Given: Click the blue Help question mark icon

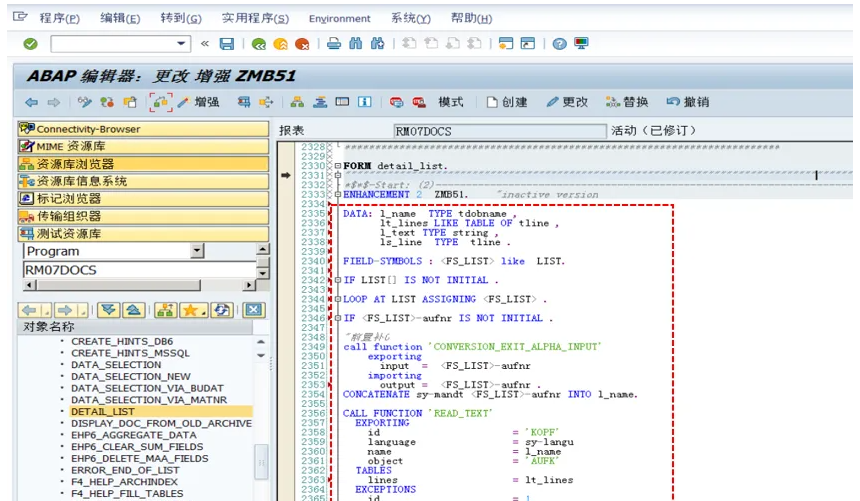Looking at the screenshot, I should [x=559, y=43].
